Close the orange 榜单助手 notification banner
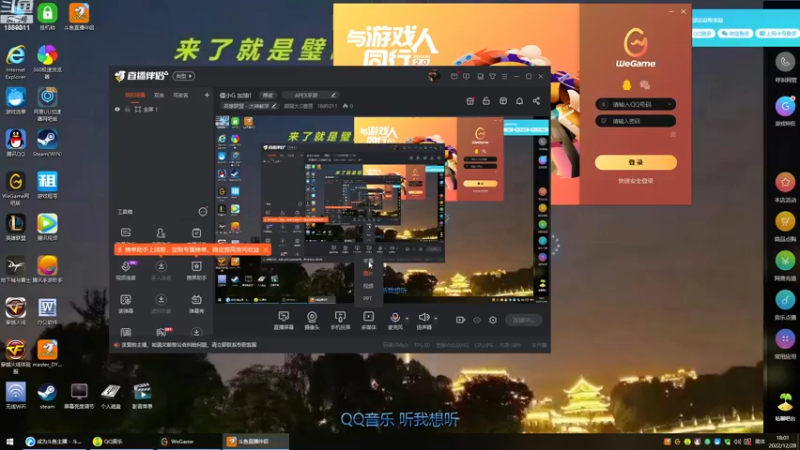The image size is (800, 450). [x=265, y=249]
